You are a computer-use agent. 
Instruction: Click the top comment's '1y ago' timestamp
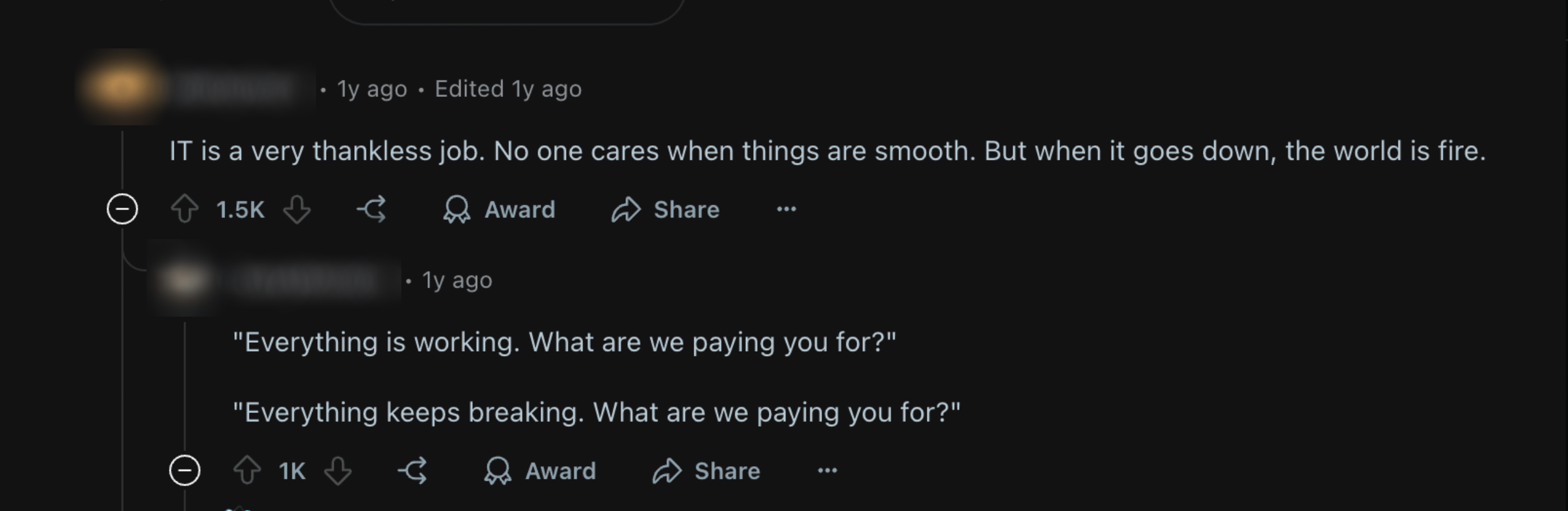pos(372,89)
